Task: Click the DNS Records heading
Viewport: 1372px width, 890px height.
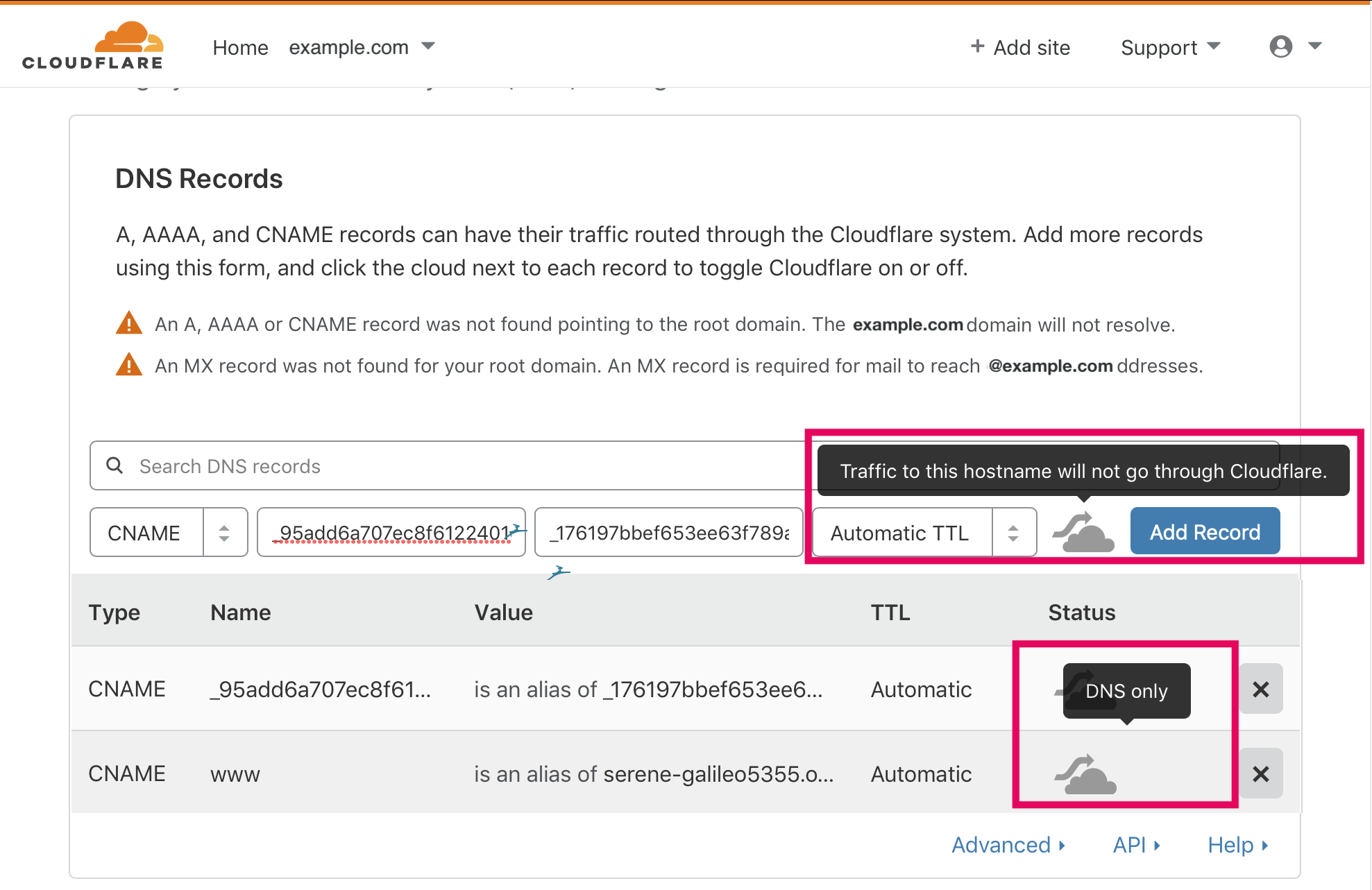Action: coord(198,179)
